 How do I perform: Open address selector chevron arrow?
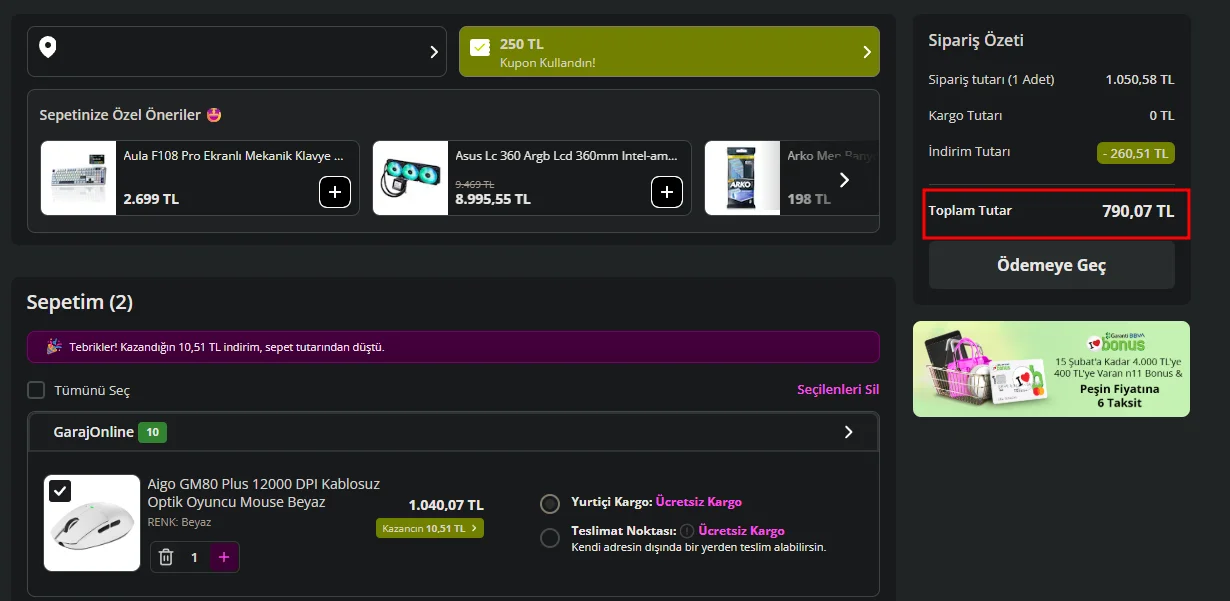click(434, 52)
